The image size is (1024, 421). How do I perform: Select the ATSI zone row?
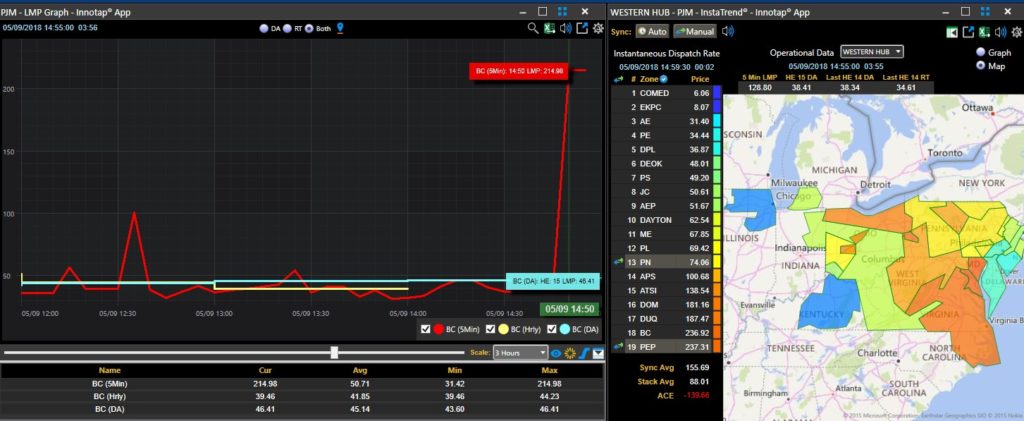pyautogui.click(x=665, y=290)
